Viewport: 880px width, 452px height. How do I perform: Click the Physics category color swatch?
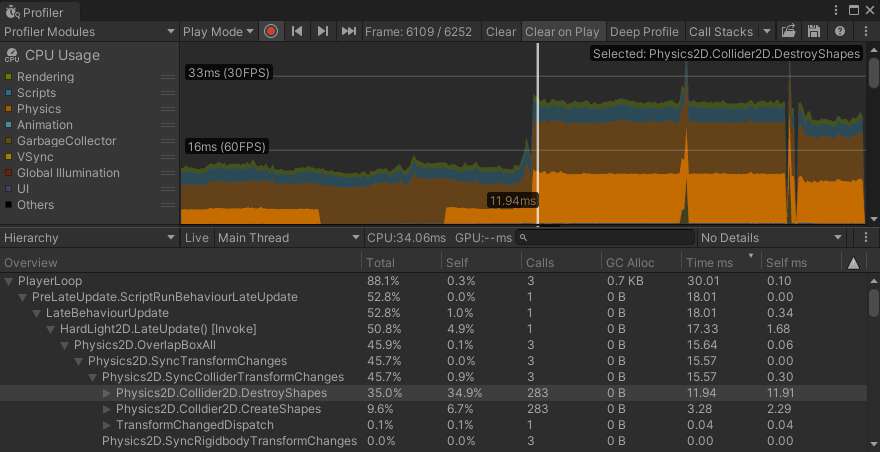click(x=8, y=109)
